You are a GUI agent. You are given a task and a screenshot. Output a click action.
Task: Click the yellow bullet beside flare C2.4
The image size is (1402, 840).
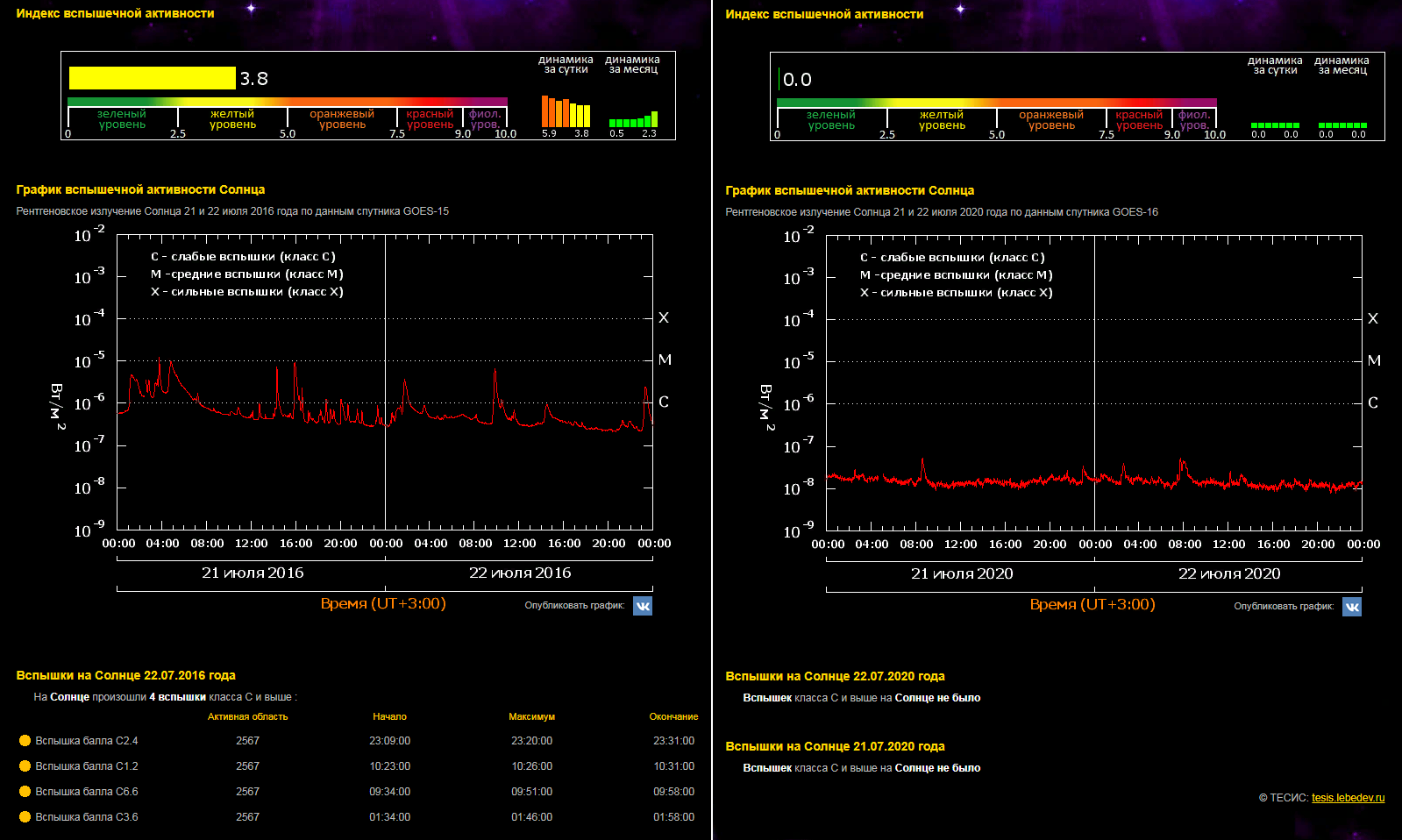click(25, 741)
